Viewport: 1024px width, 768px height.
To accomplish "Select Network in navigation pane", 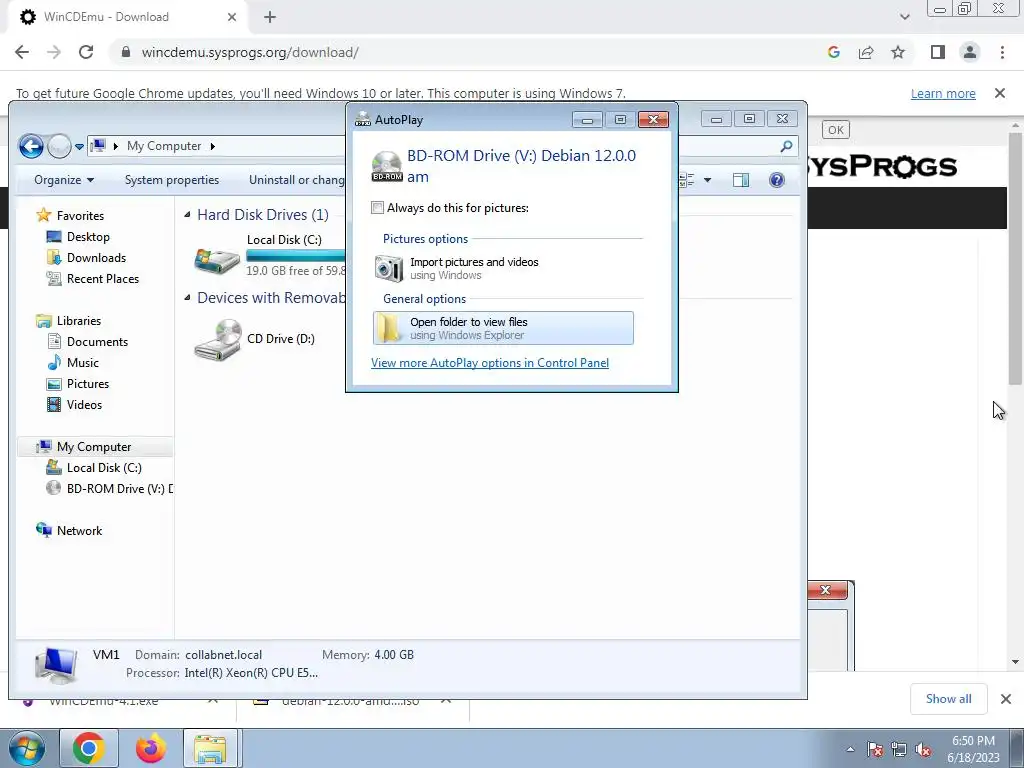I will tap(79, 531).
